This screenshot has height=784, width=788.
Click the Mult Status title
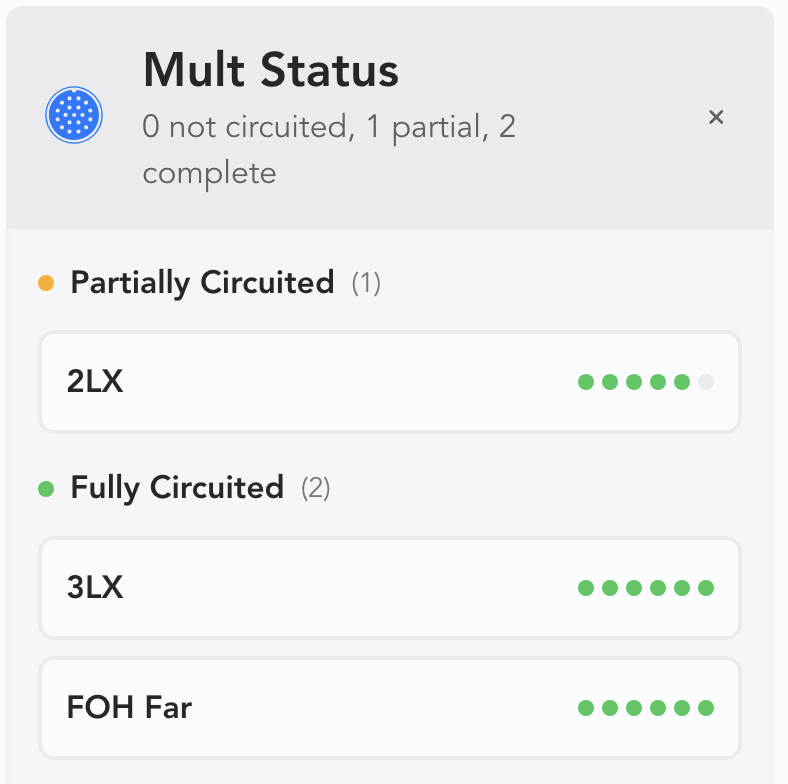coord(271,70)
